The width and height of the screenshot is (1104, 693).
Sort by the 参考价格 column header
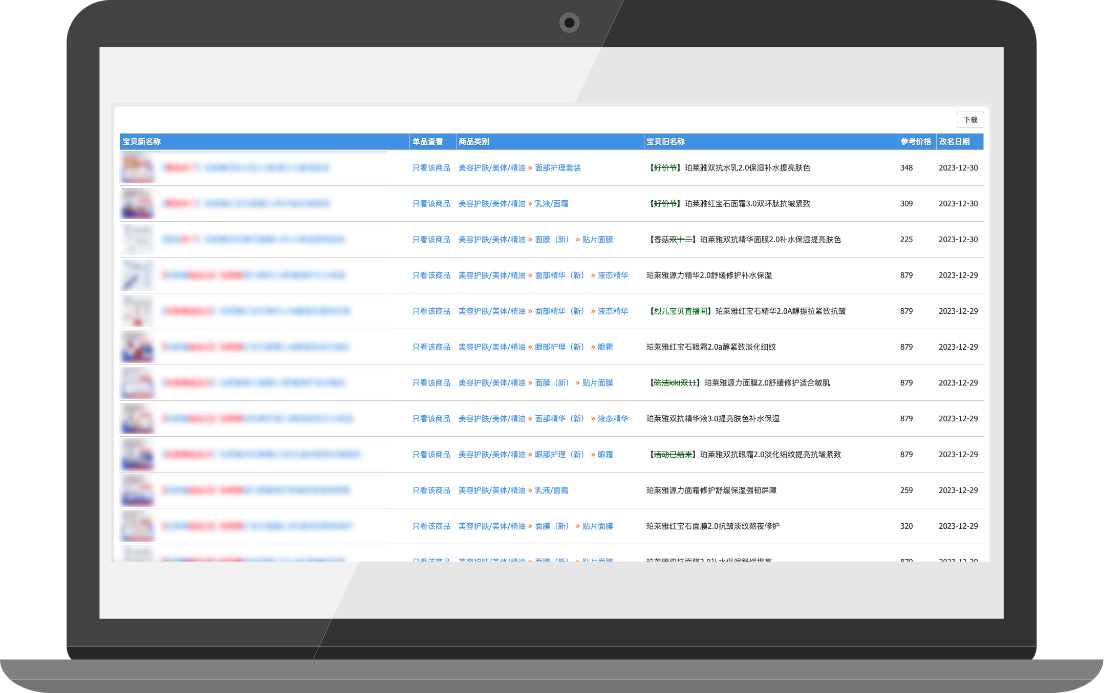pyautogui.click(x=915, y=142)
